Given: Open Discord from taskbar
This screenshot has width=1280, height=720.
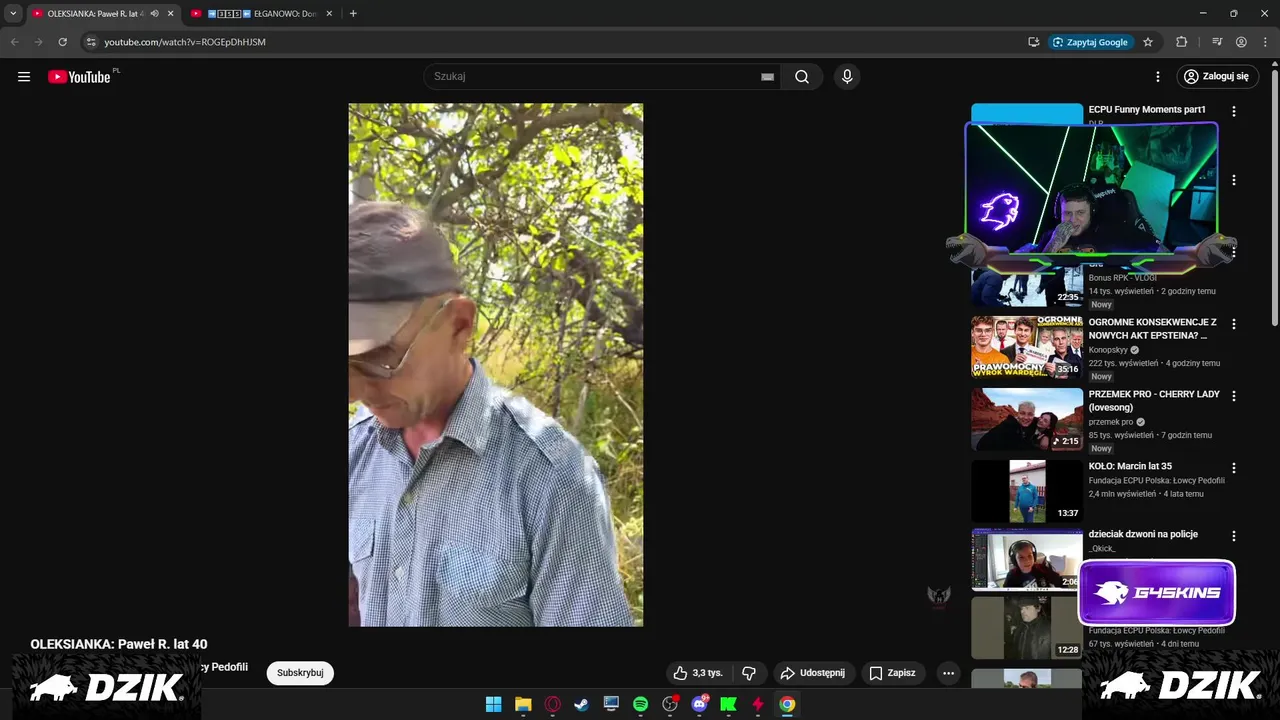Looking at the screenshot, I should [x=699, y=704].
